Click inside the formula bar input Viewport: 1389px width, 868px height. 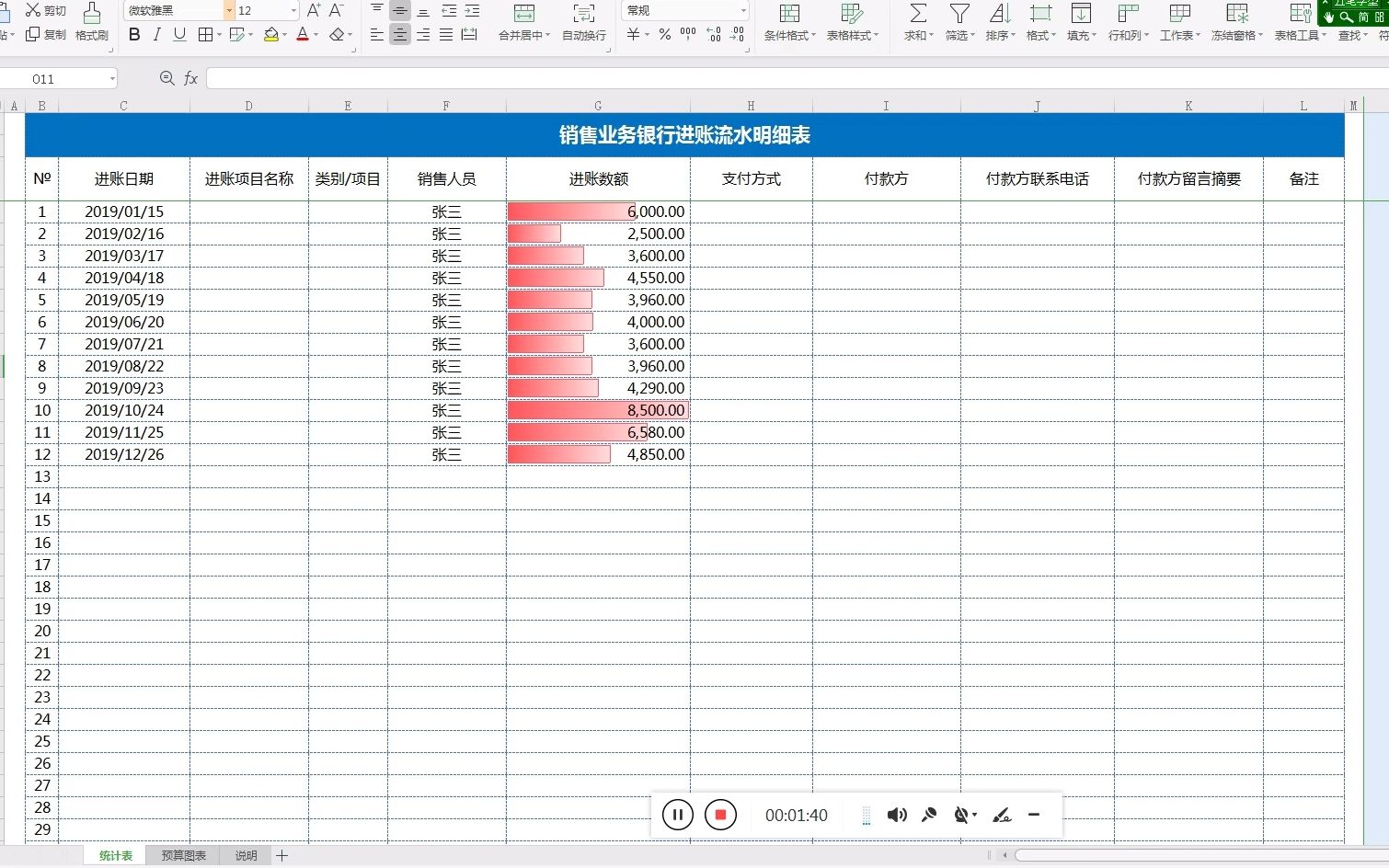point(797,78)
